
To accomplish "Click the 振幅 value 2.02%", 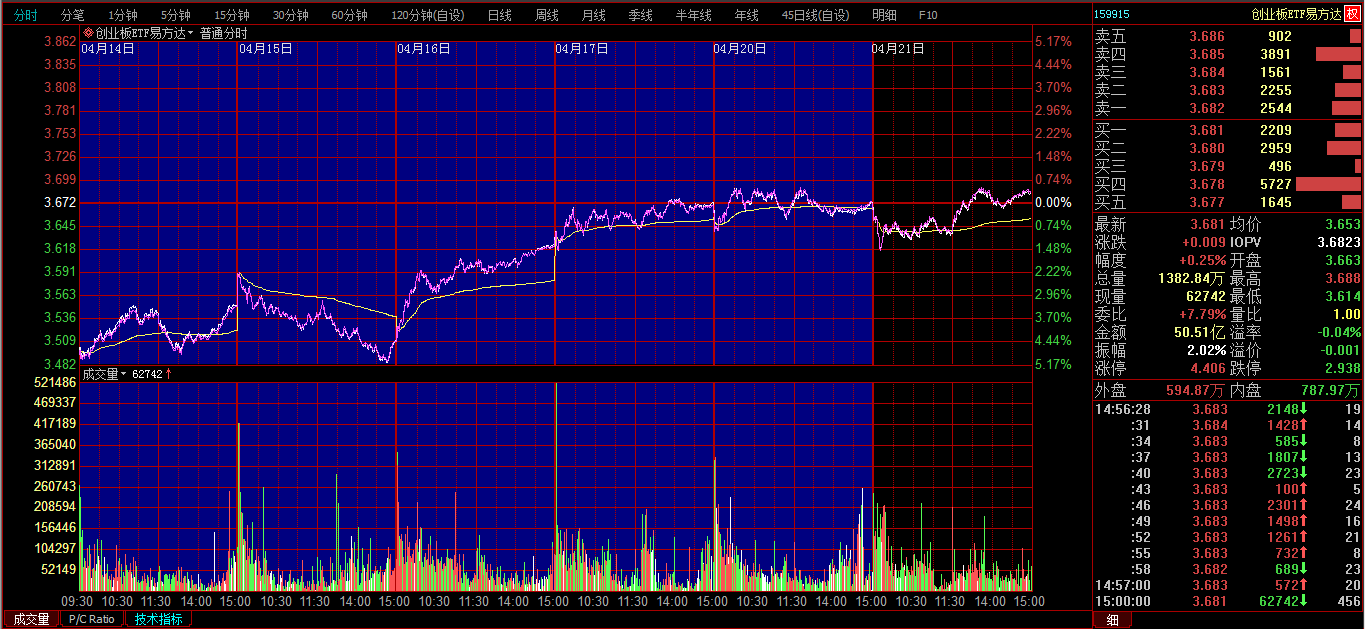I will [1206, 350].
